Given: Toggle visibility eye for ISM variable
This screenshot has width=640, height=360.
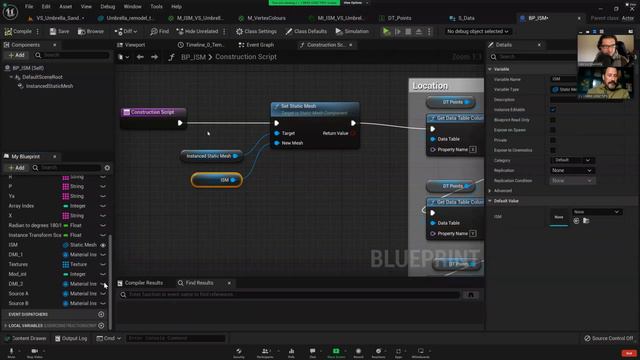Looking at the screenshot, I should pyautogui.click(x=103, y=245).
